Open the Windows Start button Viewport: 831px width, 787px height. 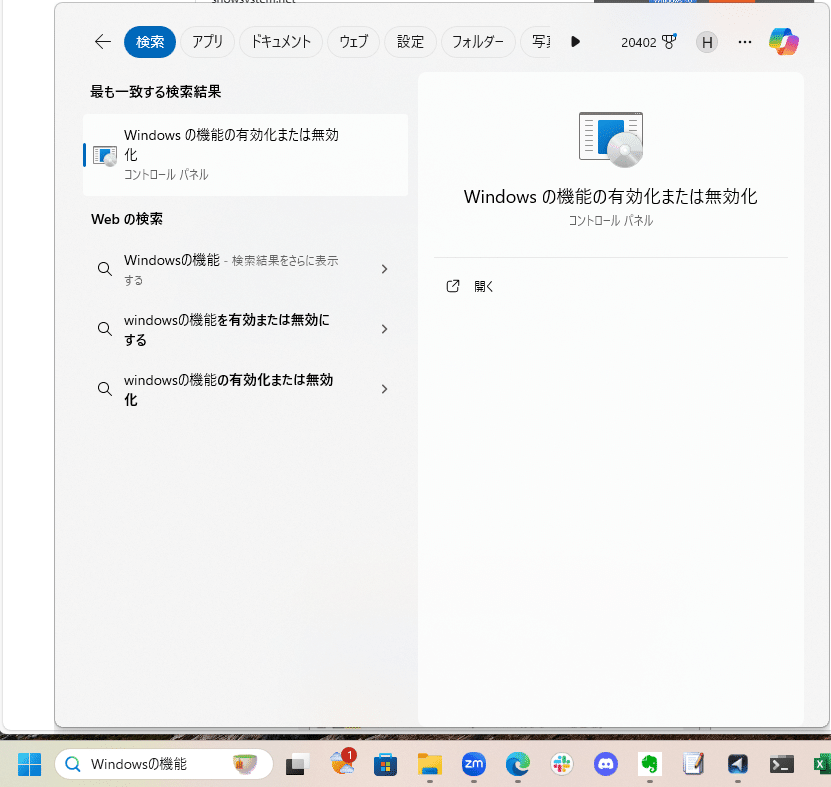29,764
